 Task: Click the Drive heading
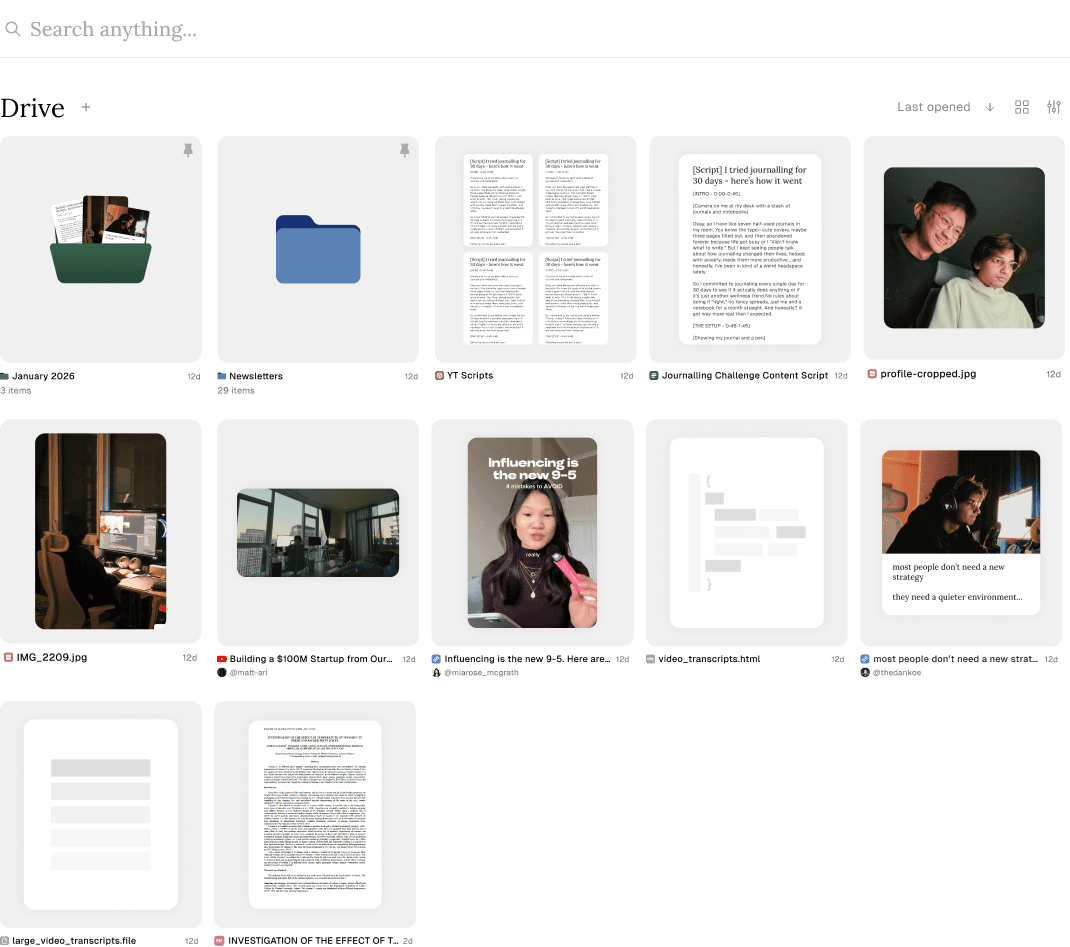pyautogui.click(x=32, y=108)
